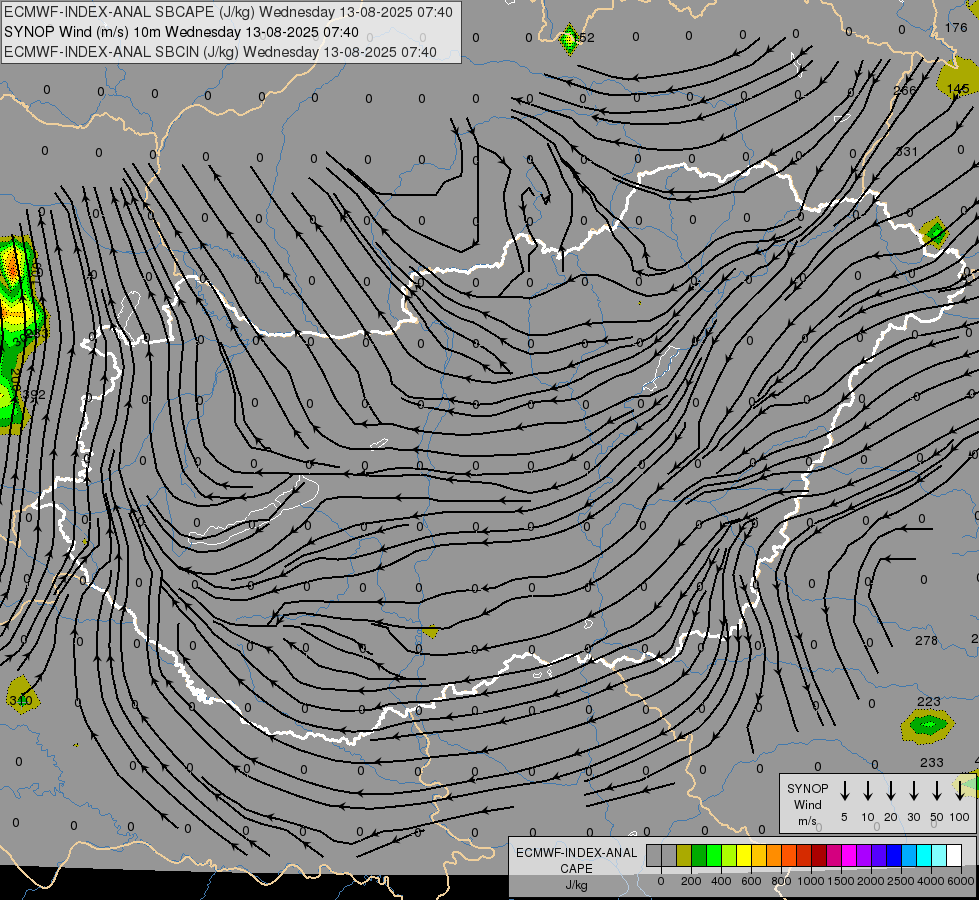
Task: Click the 5 m/s wind arrow in legend
Action: [x=844, y=790]
